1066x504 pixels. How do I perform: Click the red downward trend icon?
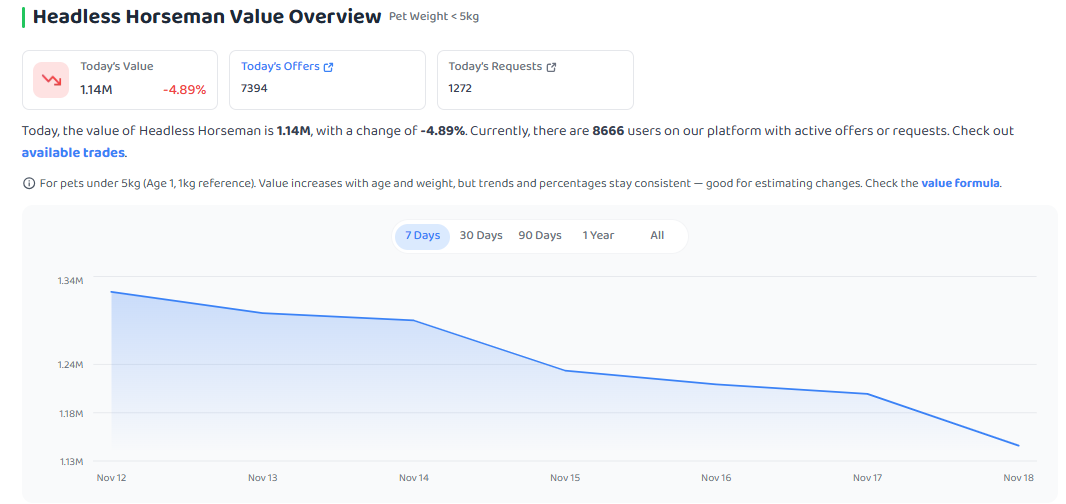51,80
